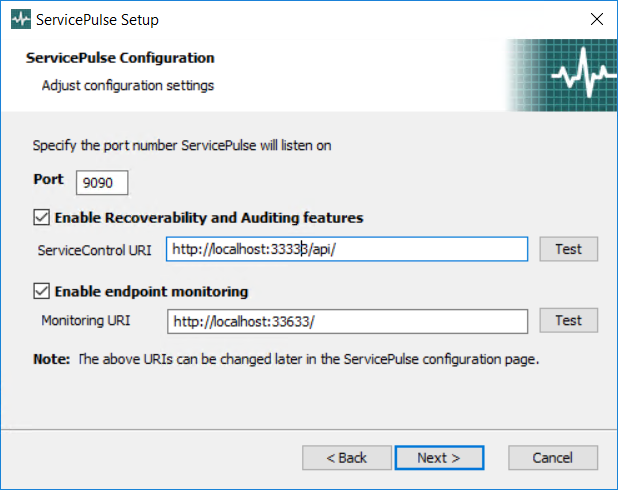The height and width of the screenshot is (490, 618).
Task: Test the ServiceControl URI connection
Action: tap(568, 249)
